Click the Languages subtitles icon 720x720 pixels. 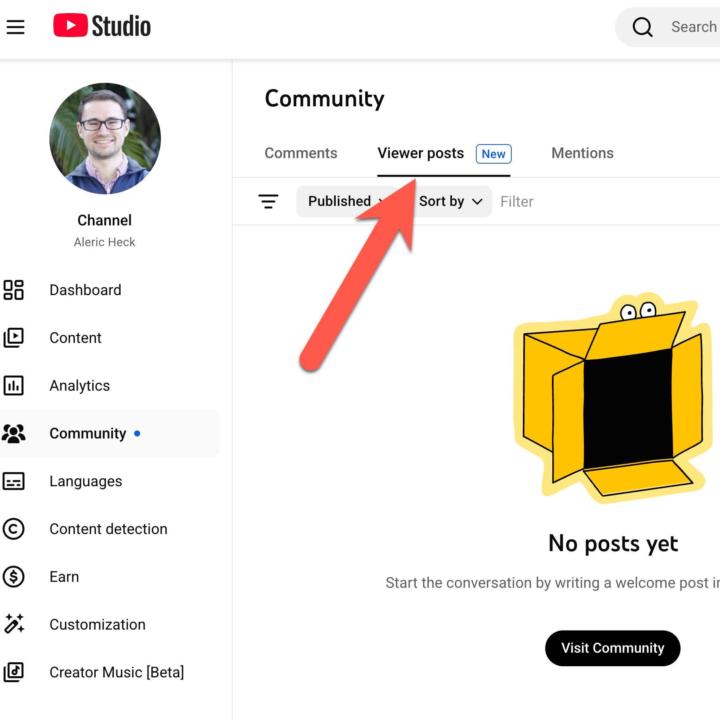[x=13, y=481]
